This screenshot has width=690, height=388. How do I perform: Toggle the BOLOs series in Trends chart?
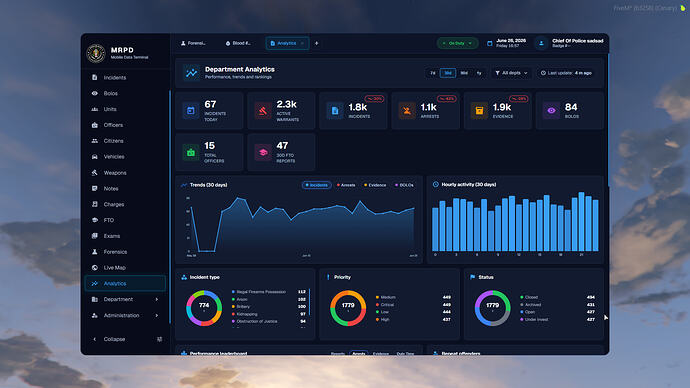coord(404,185)
